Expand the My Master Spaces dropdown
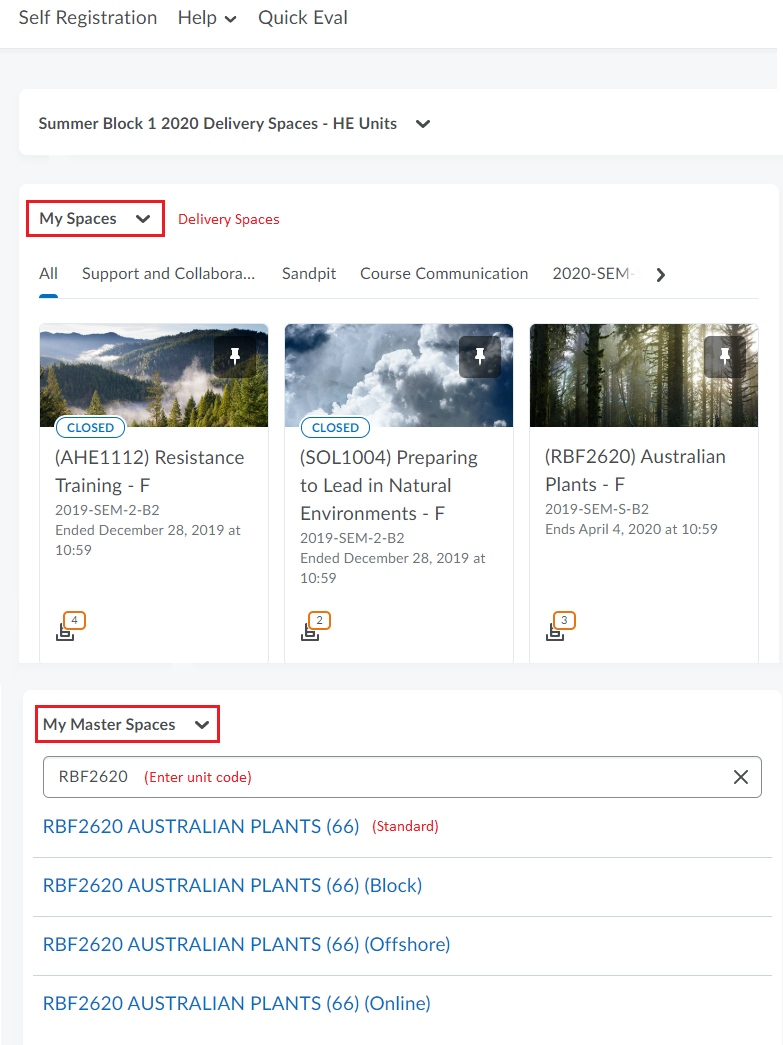The height and width of the screenshot is (1045, 783). (x=127, y=724)
